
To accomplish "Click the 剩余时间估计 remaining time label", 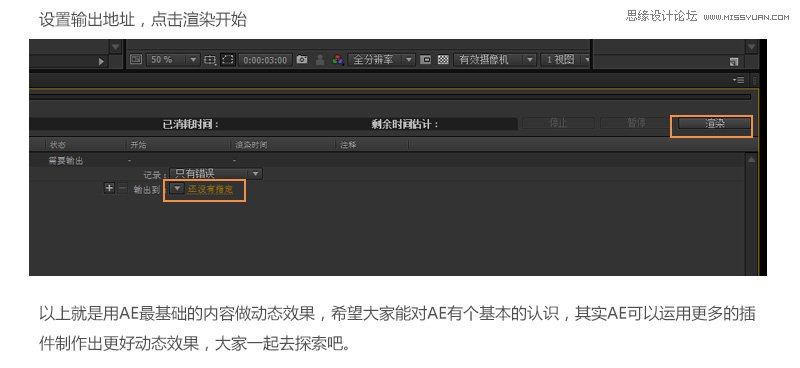I will tap(405, 124).
